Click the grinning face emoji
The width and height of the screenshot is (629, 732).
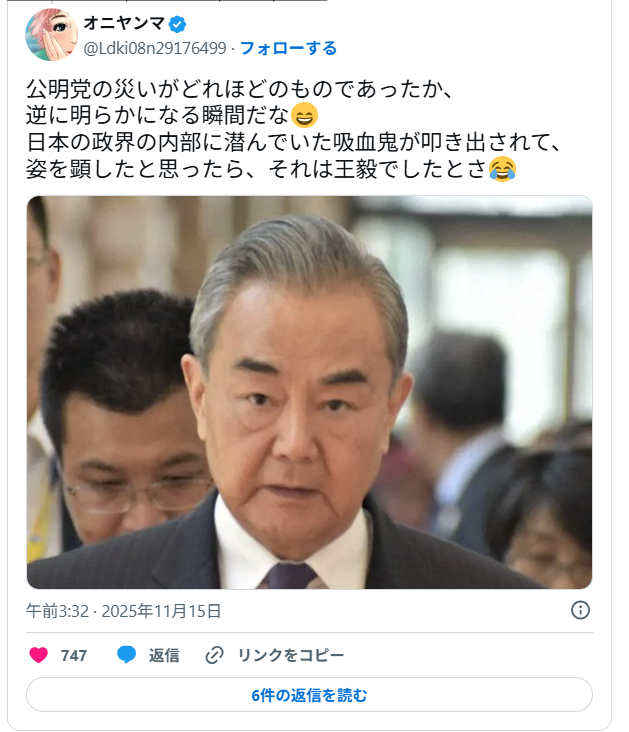[304, 115]
